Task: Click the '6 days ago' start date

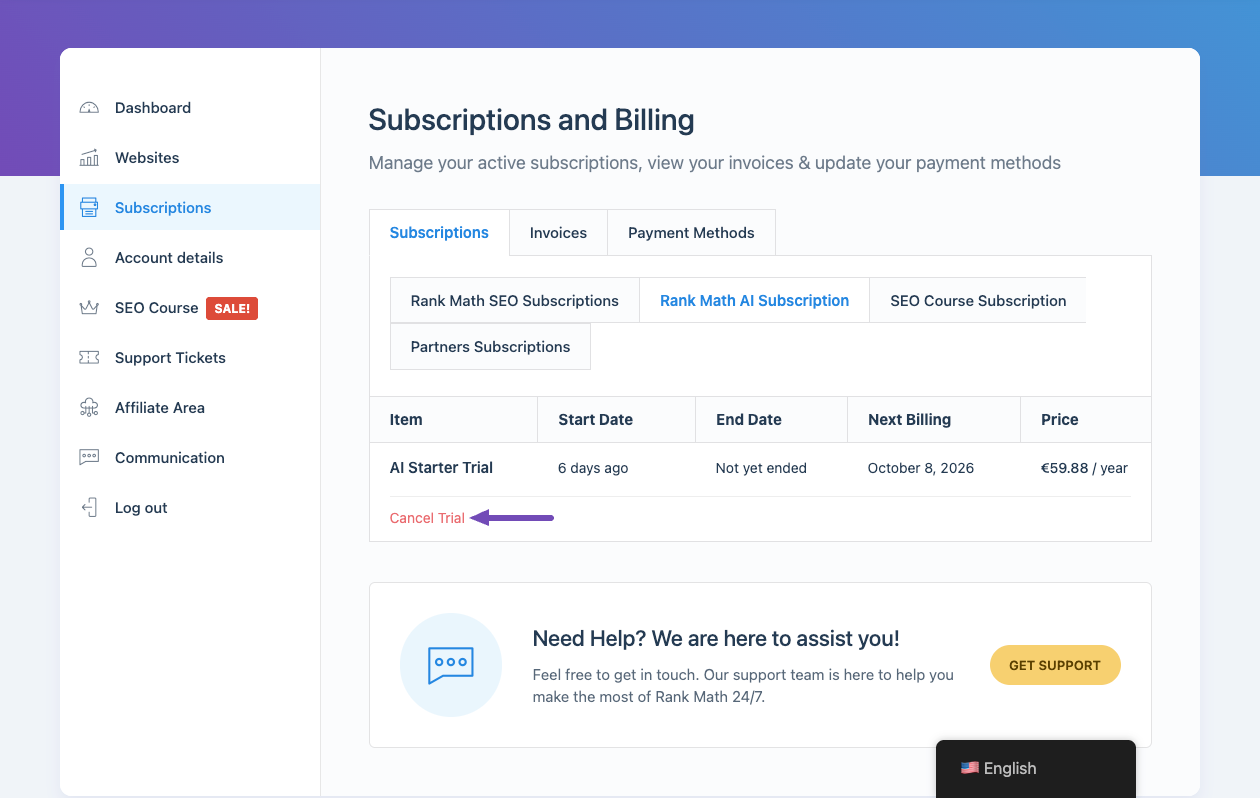Action: [593, 468]
